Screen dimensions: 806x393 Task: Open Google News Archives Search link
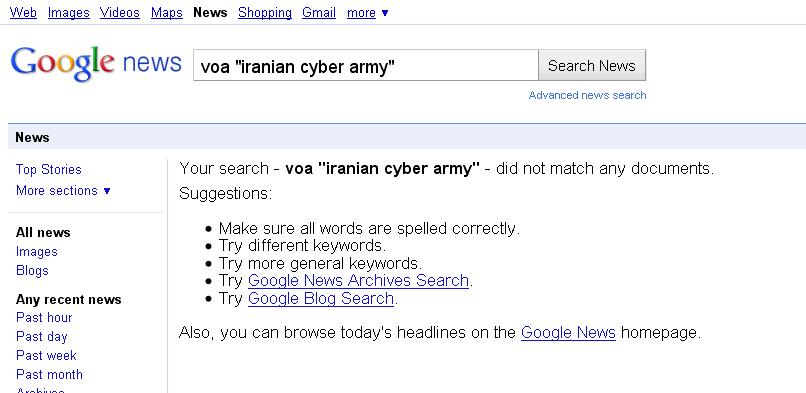[x=358, y=280]
